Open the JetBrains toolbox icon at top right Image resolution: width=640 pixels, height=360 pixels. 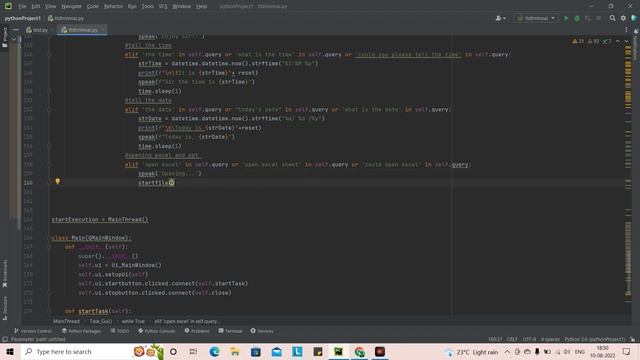point(634,18)
